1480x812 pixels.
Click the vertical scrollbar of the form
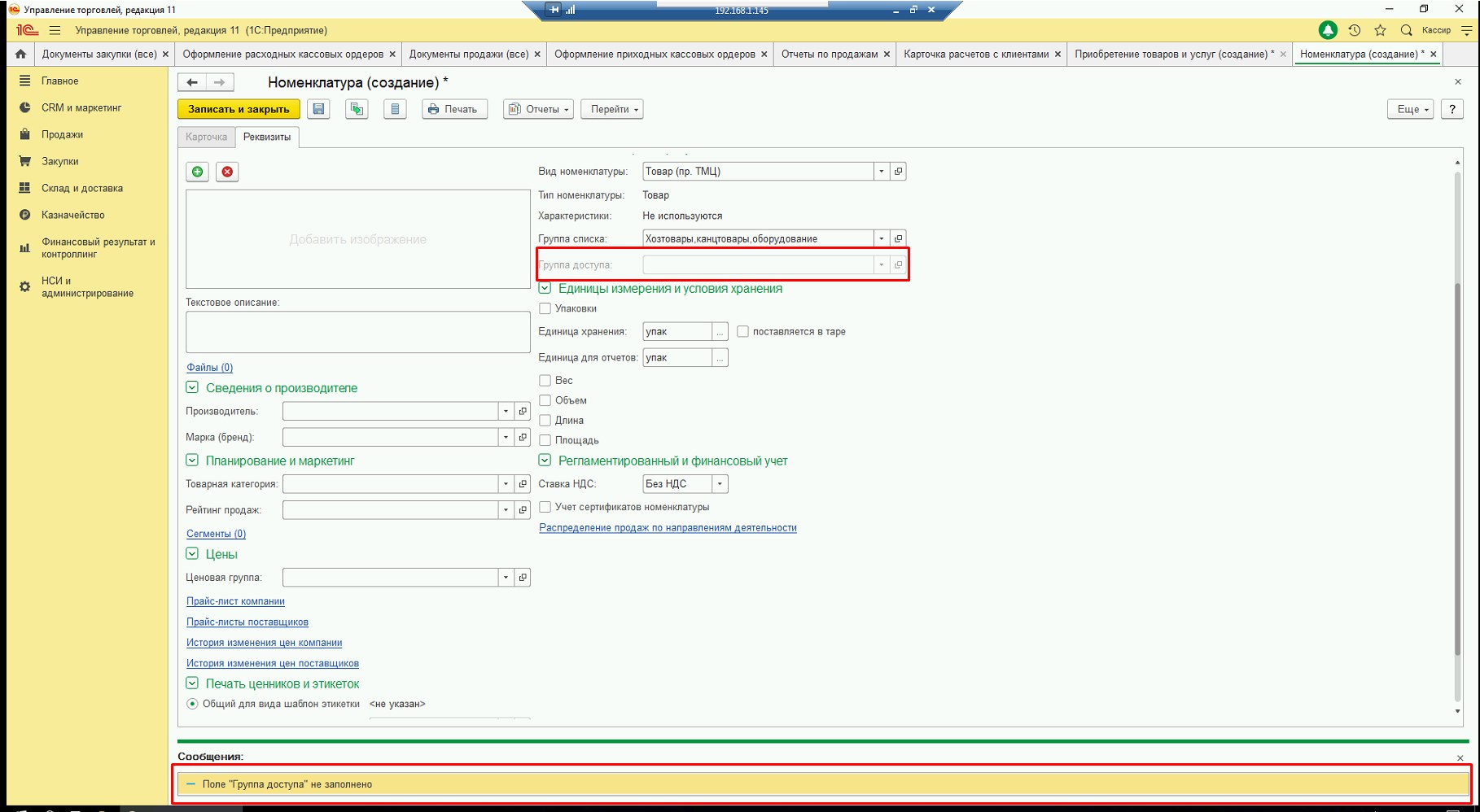(1457, 488)
